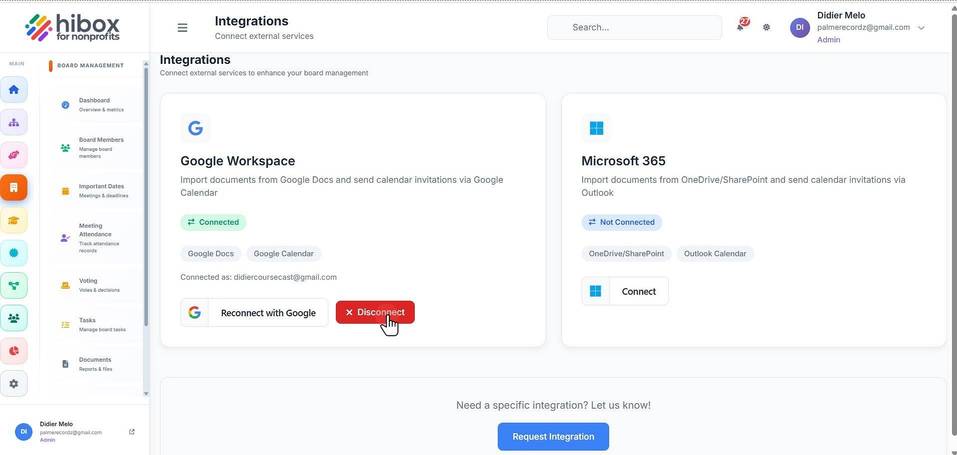The height and width of the screenshot is (455, 957).
Task: Expand the user account dropdown chevron
Action: [x=922, y=28]
